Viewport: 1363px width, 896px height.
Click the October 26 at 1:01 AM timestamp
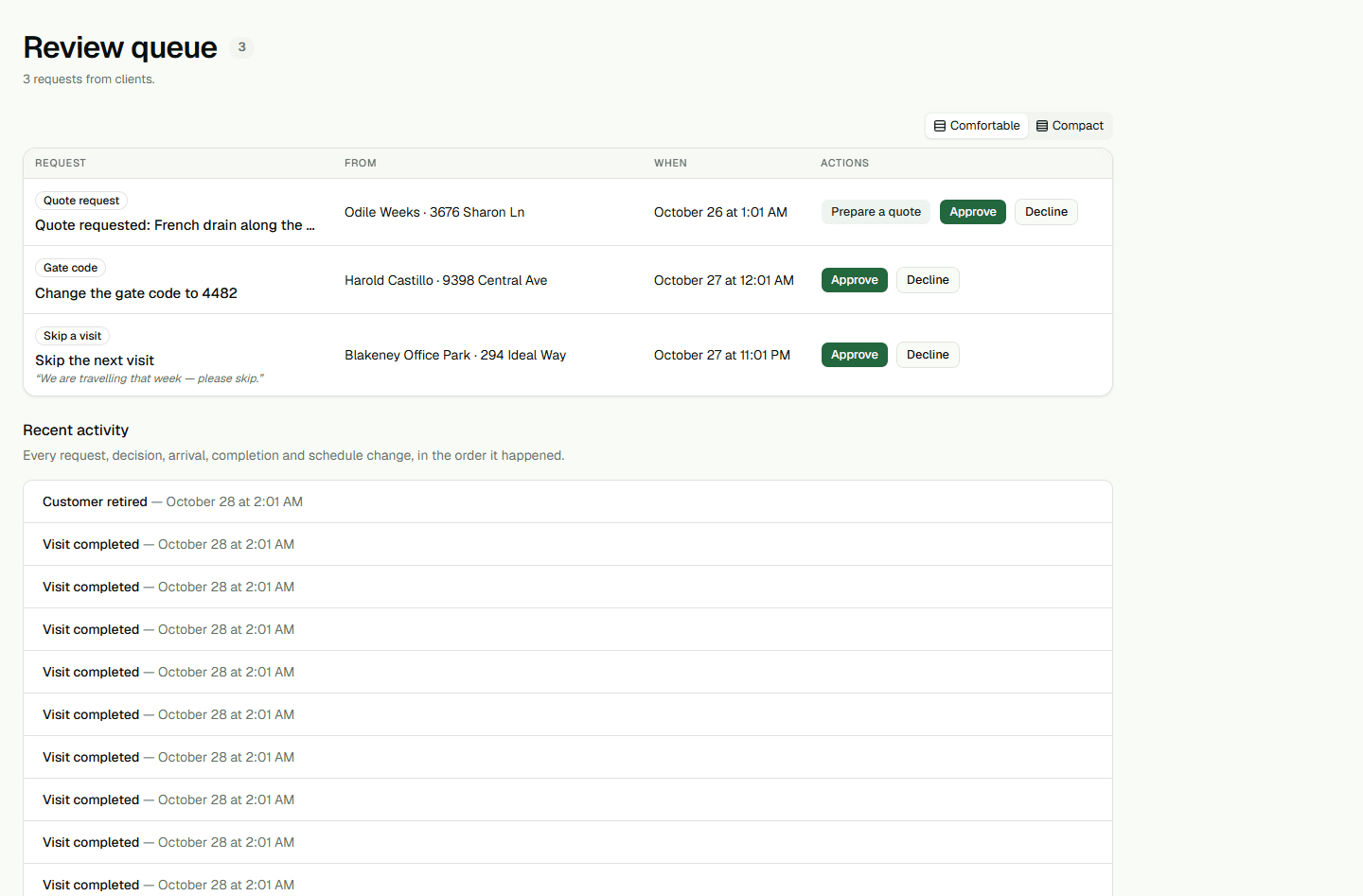720,212
